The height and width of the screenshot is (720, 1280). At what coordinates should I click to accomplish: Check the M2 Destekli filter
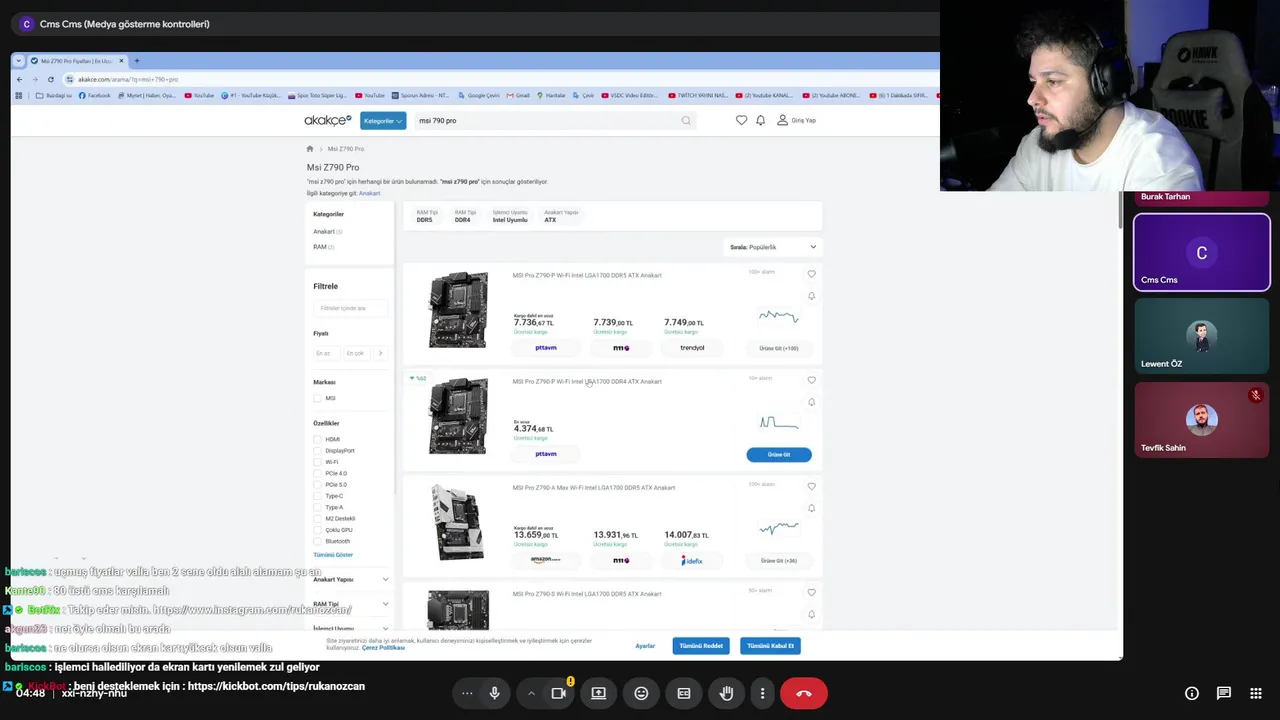318,519
